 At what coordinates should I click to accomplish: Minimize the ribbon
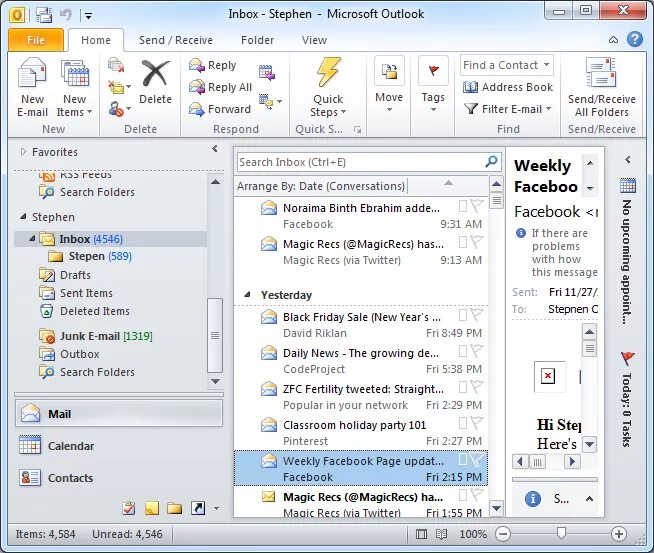(x=613, y=40)
